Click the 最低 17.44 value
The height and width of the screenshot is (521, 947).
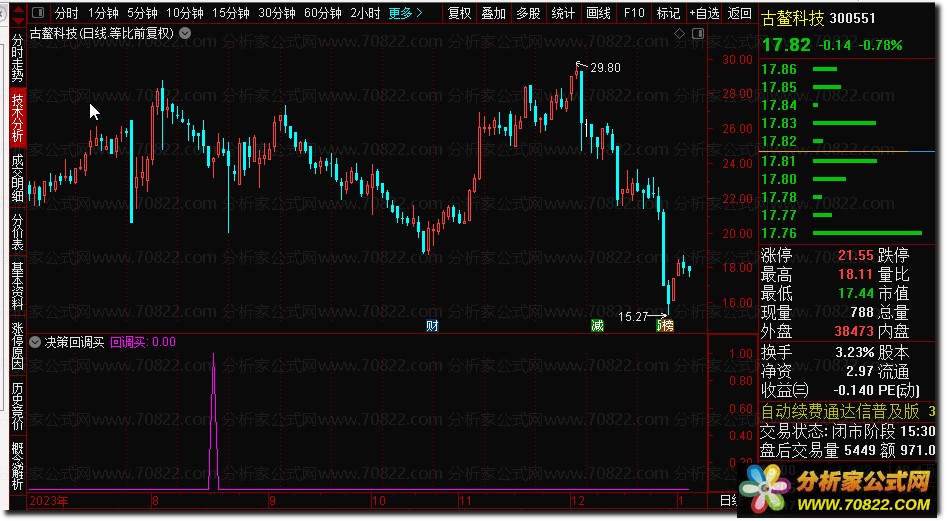point(855,293)
